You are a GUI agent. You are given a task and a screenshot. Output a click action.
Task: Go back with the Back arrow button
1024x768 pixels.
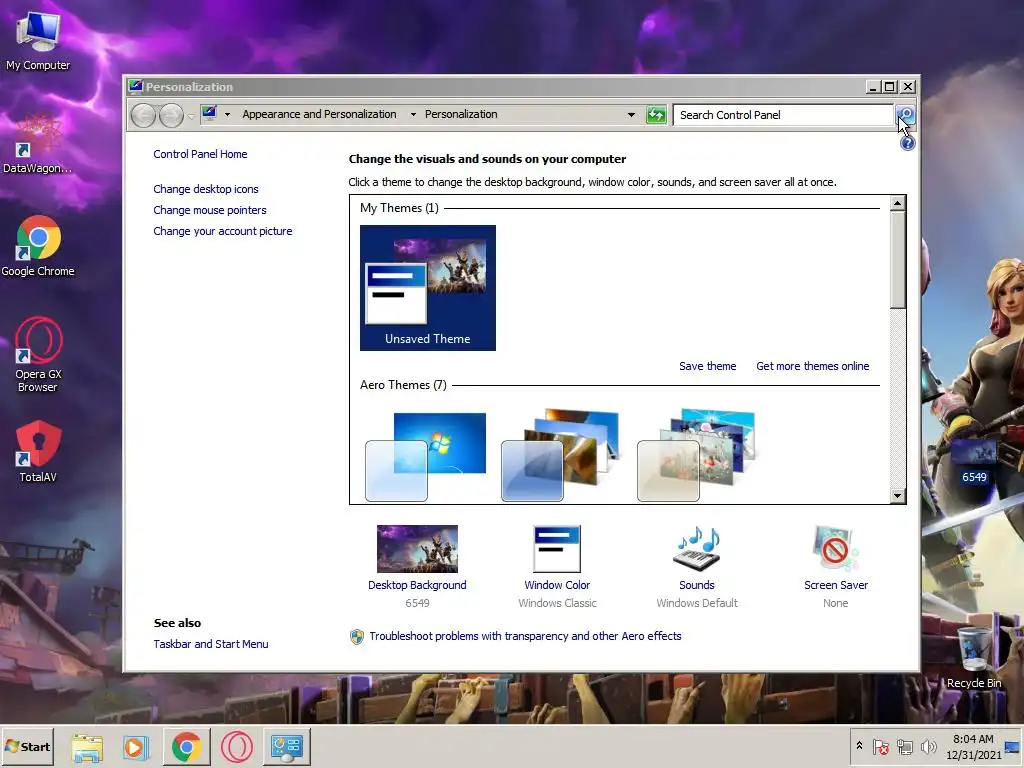143,116
